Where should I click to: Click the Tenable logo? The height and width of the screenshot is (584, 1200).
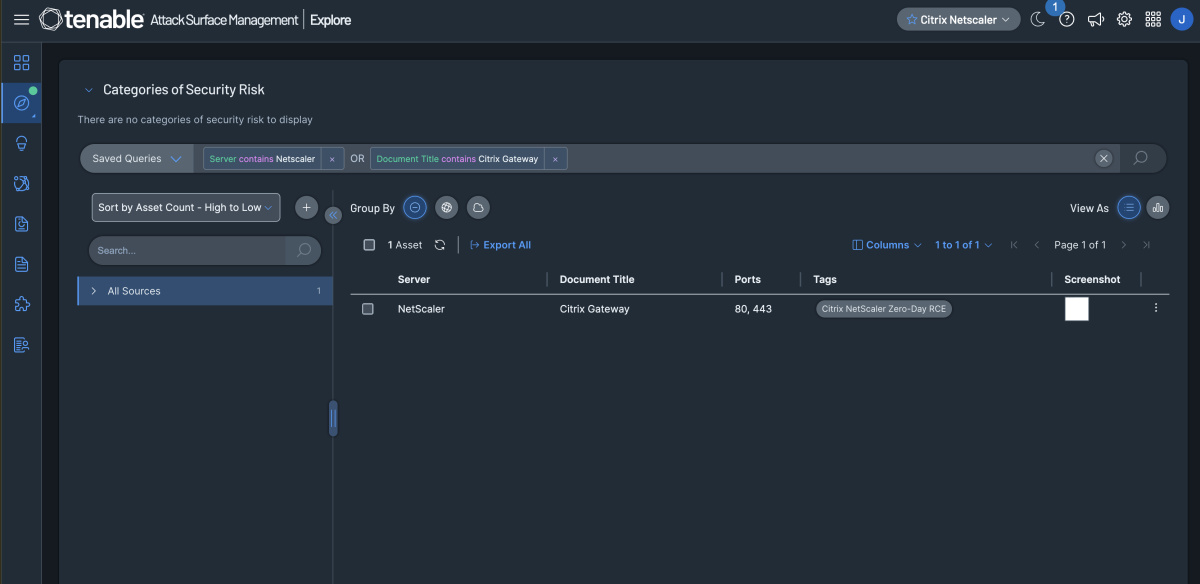coord(91,19)
